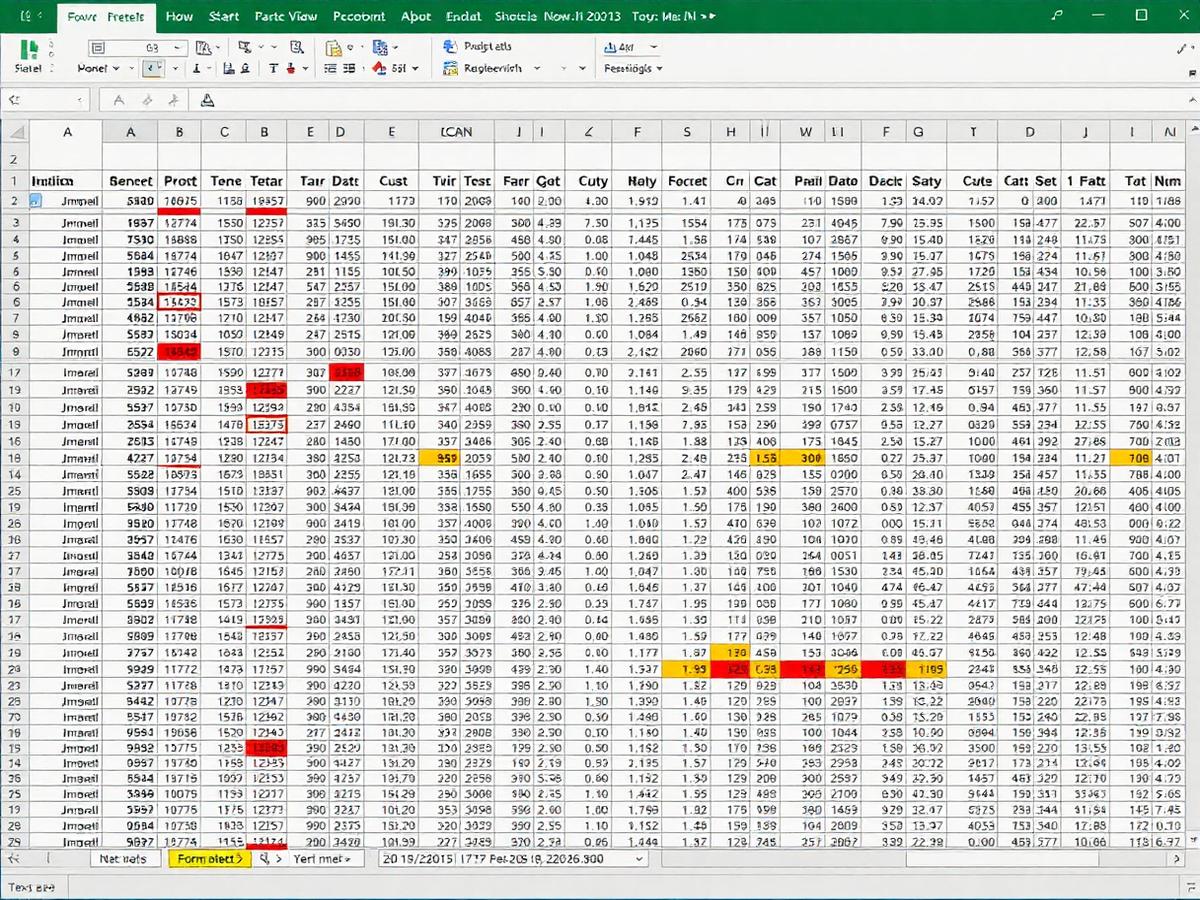Open the name box dropdown in formula bar
The width and height of the screenshot is (1200, 900).
80,100
